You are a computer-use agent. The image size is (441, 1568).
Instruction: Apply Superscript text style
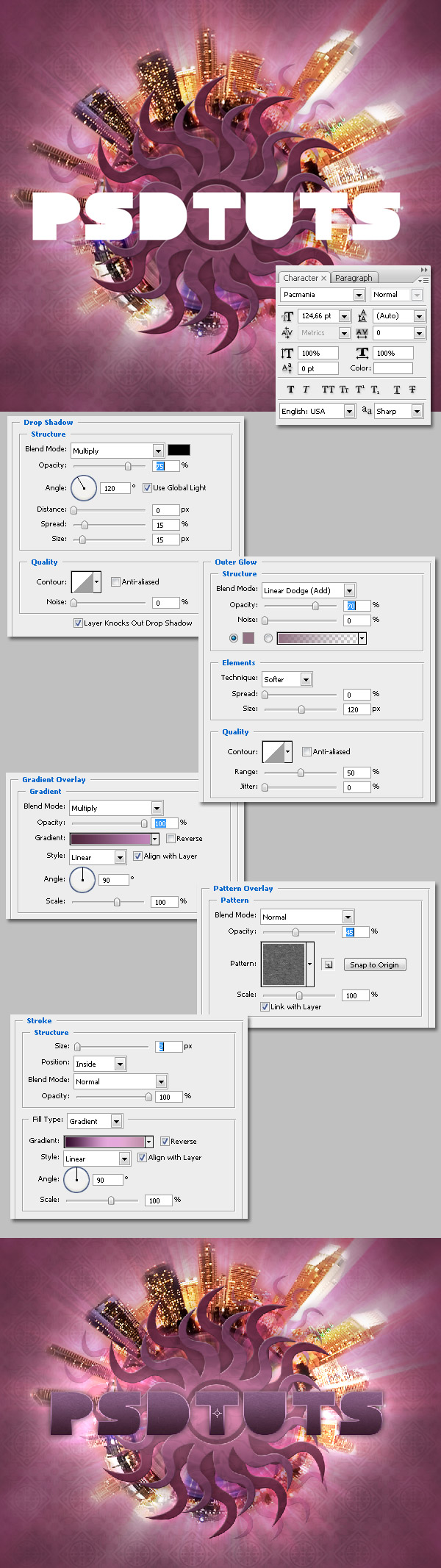[359, 390]
